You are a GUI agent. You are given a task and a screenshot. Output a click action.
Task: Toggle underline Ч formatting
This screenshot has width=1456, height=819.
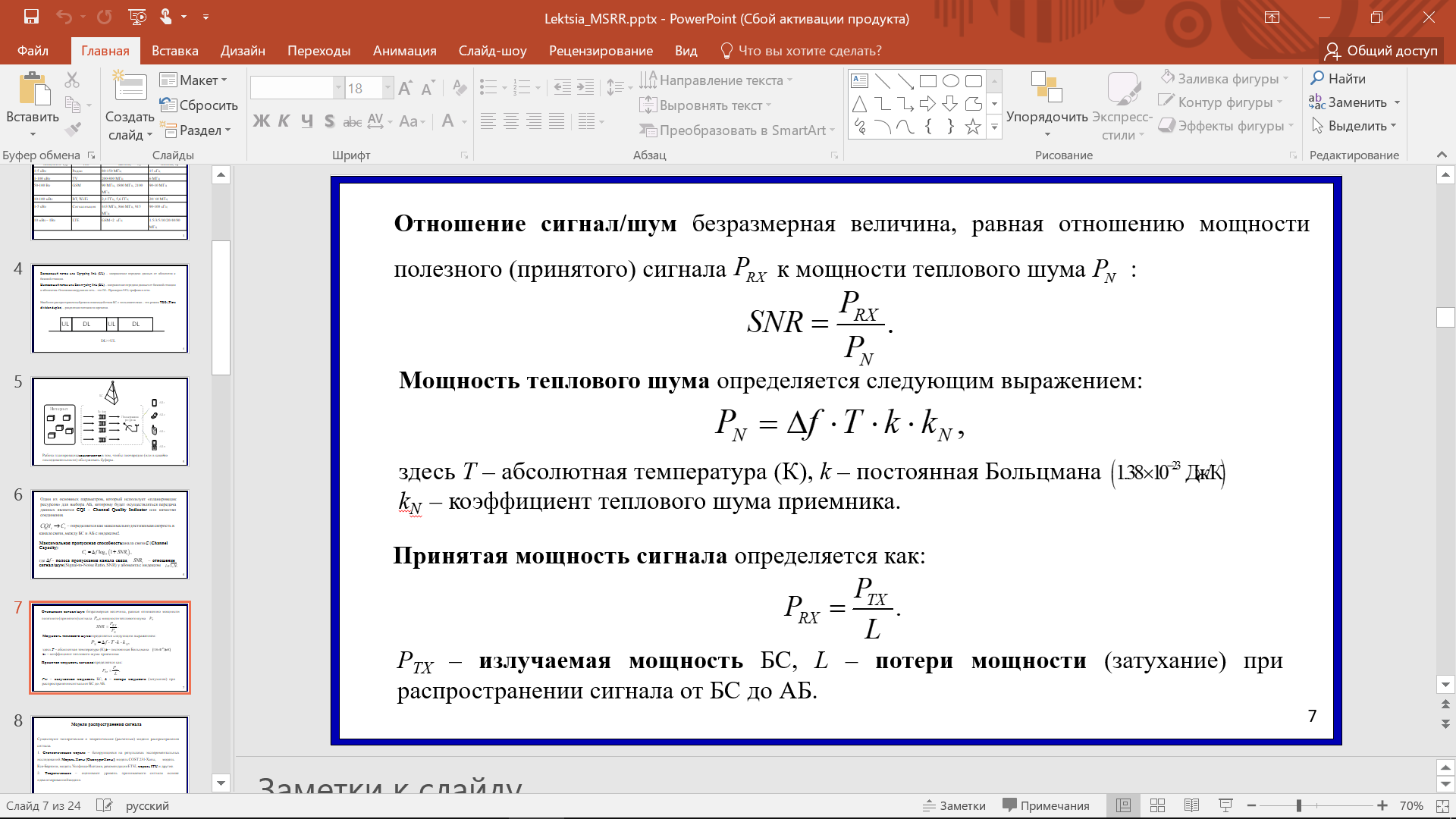[307, 121]
